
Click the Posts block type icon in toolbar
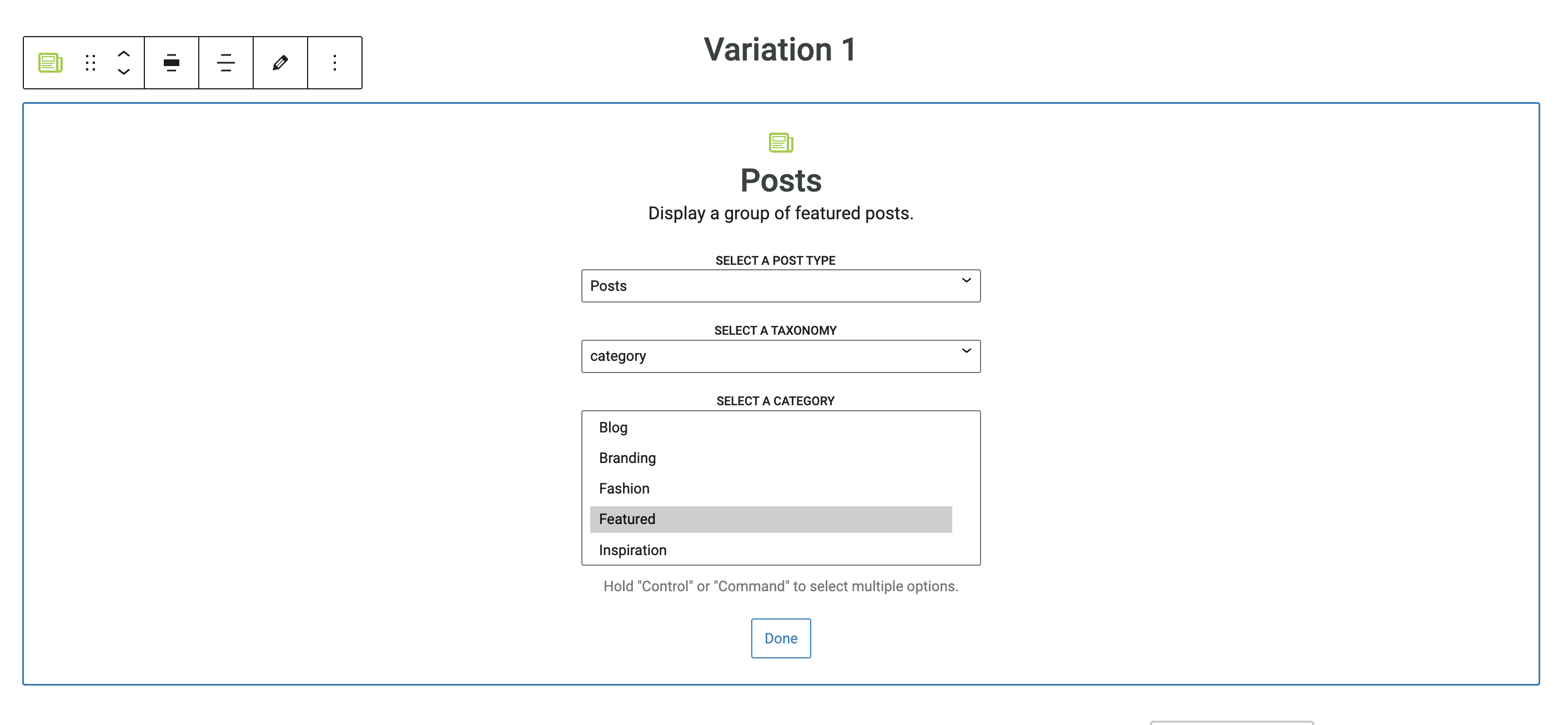(x=51, y=63)
